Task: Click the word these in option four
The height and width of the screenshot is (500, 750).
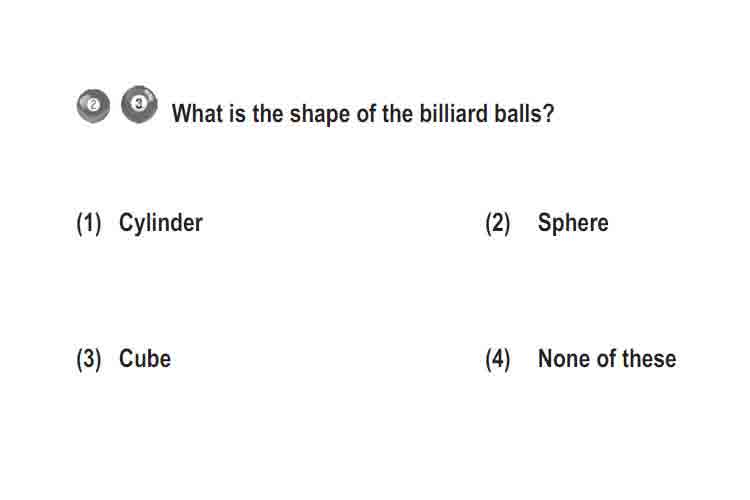Action: click(x=649, y=359)
